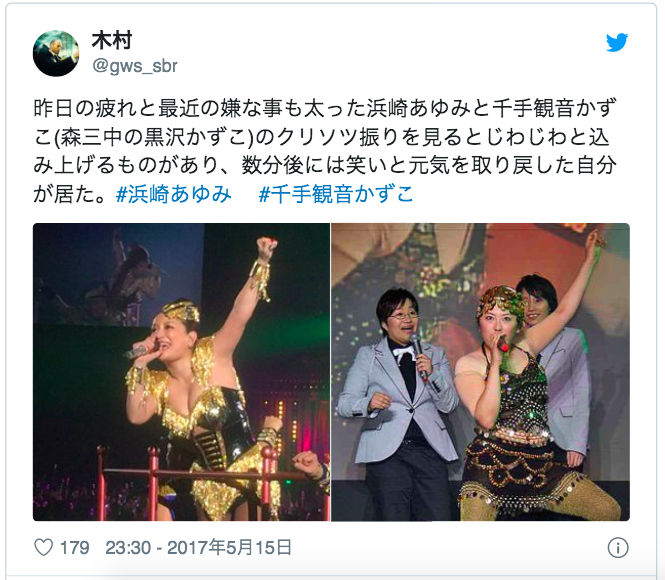
Task: Click the tweet line mentioning 森三中の黒沢かずこ
Action: pyautogui.click(x=321, y=137)
